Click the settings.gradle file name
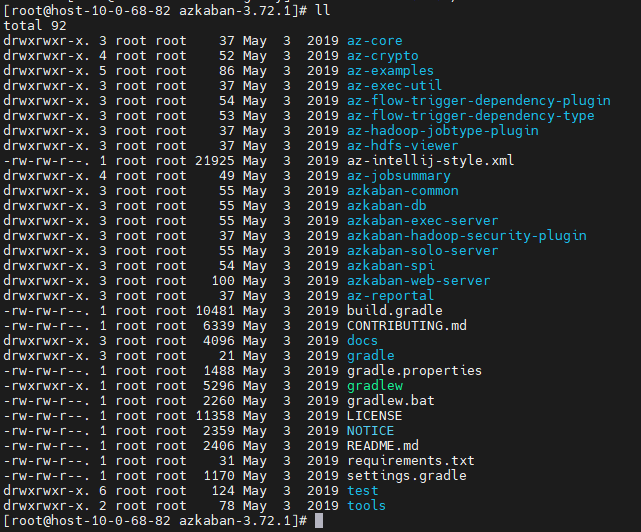The height and width of the screenshot is (532, 641). point(407,476)
